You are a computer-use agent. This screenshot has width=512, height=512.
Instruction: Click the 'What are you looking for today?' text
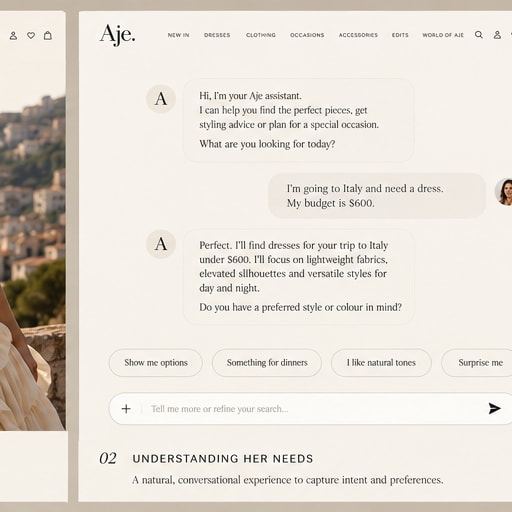[267, 144]
